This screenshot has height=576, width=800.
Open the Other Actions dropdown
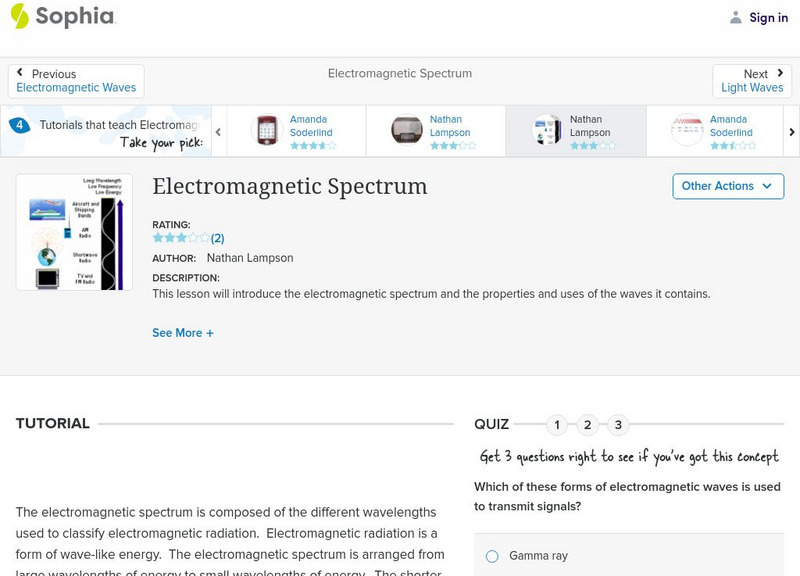(x=728, y=186)
